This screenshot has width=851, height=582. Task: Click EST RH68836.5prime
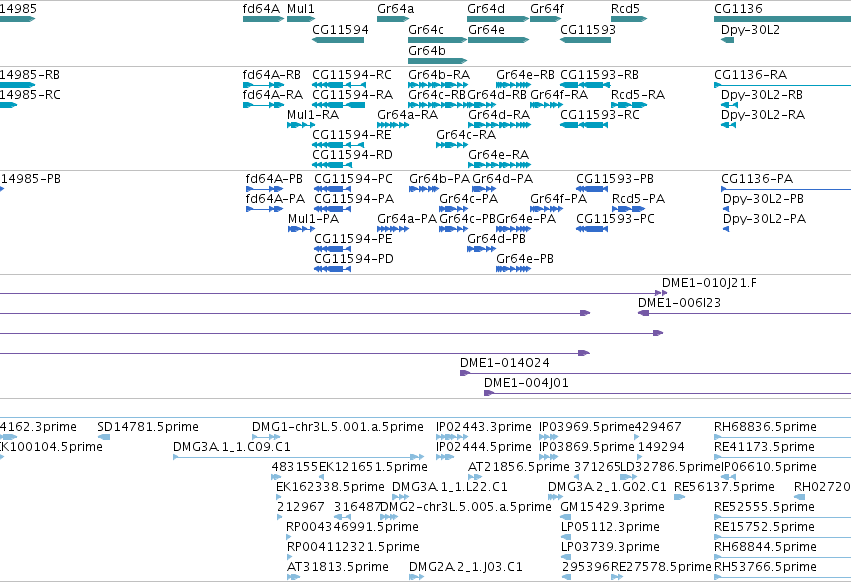[x=783, y=437]
